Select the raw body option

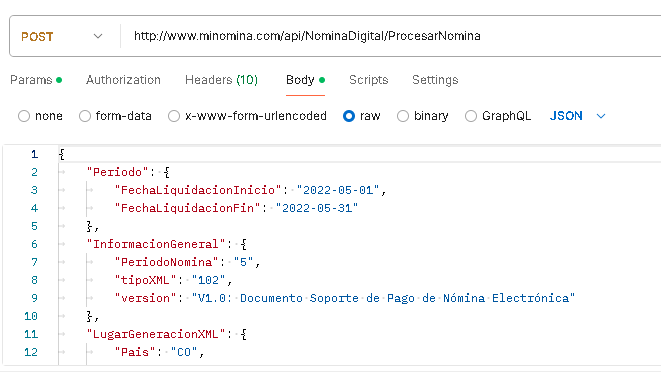coord(349,116)
